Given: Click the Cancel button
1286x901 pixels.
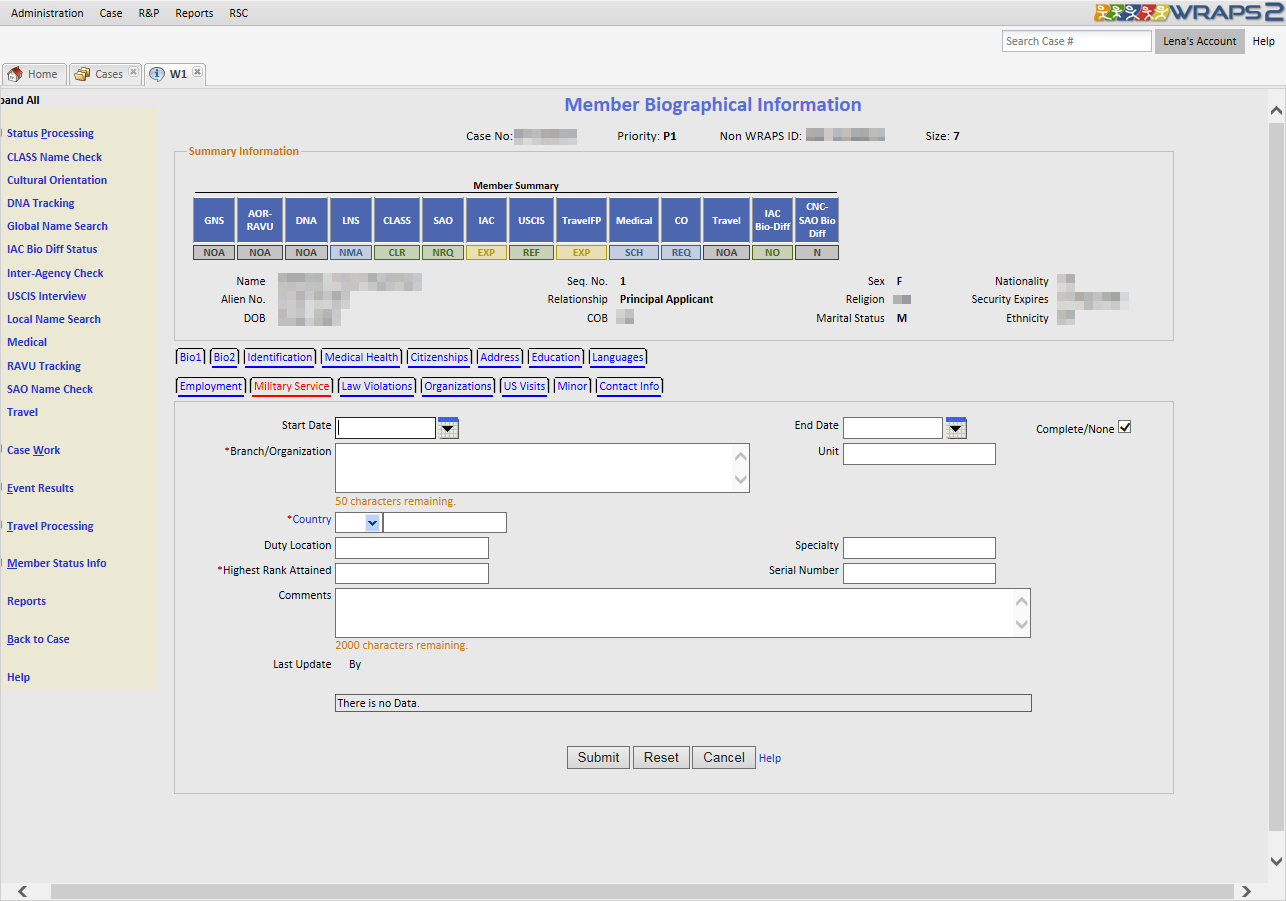Looking at the screenshot, I should 723,757.
